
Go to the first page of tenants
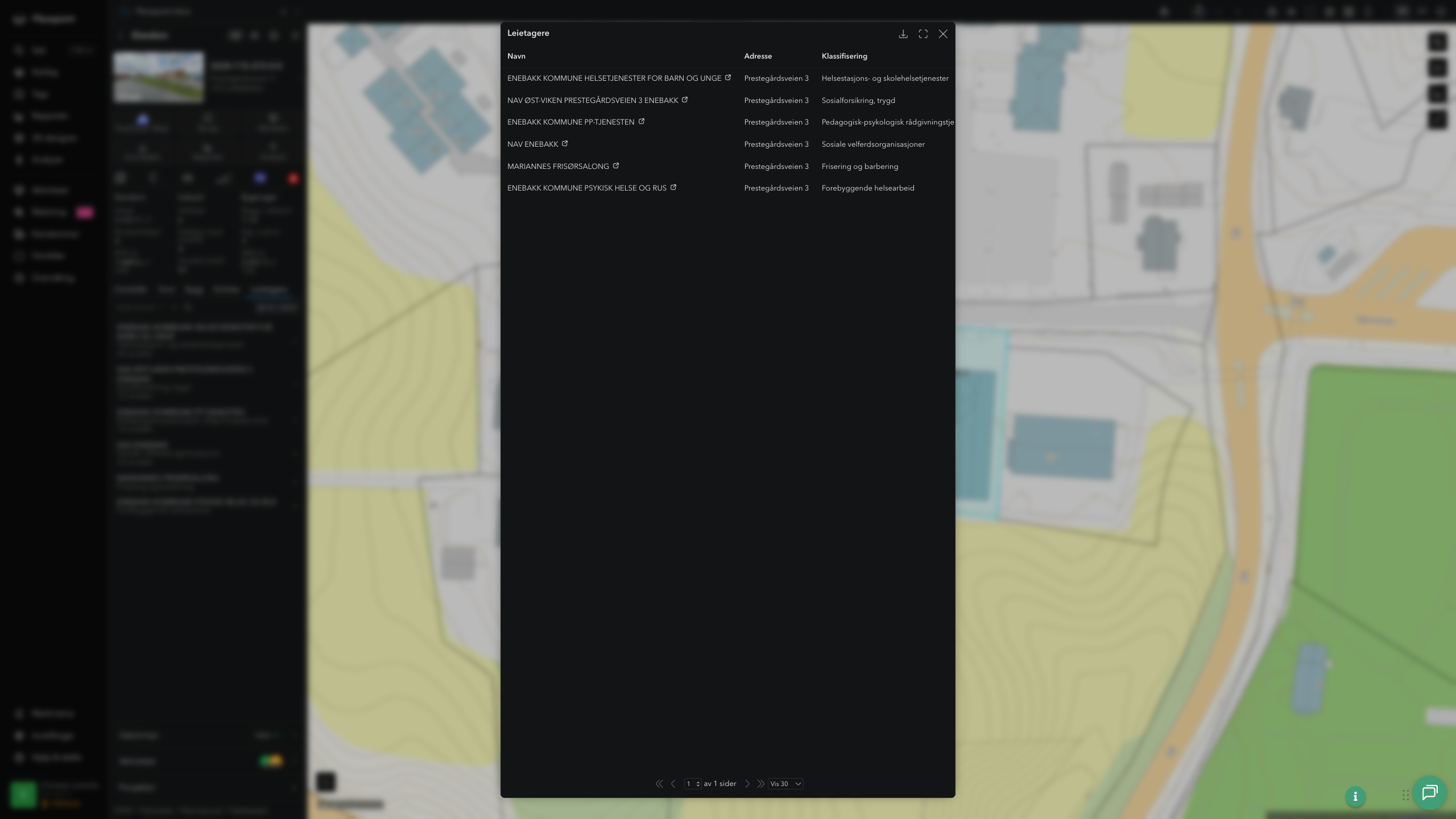[x=659, y=784]
